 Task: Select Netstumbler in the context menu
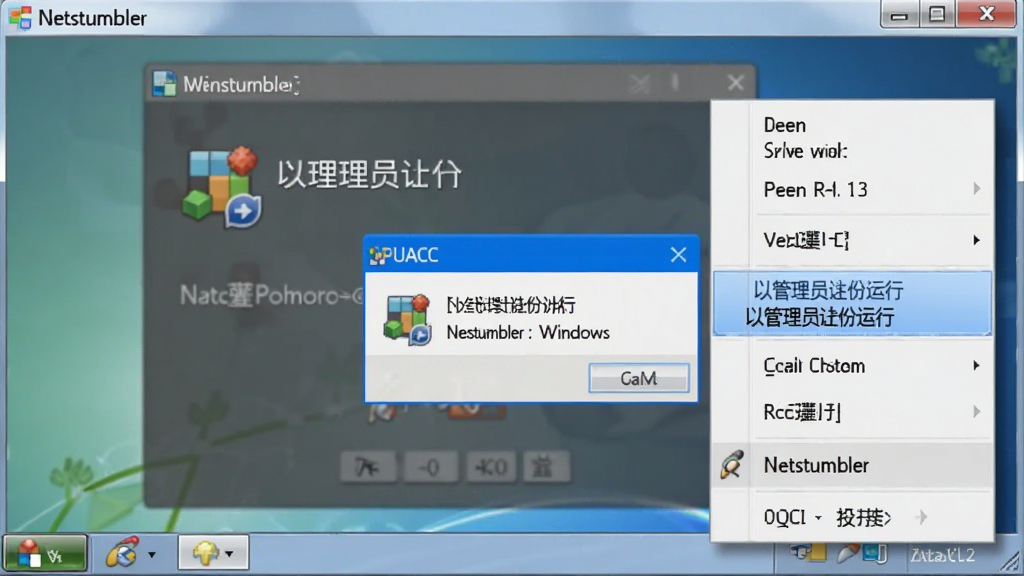tap(852, 465)
